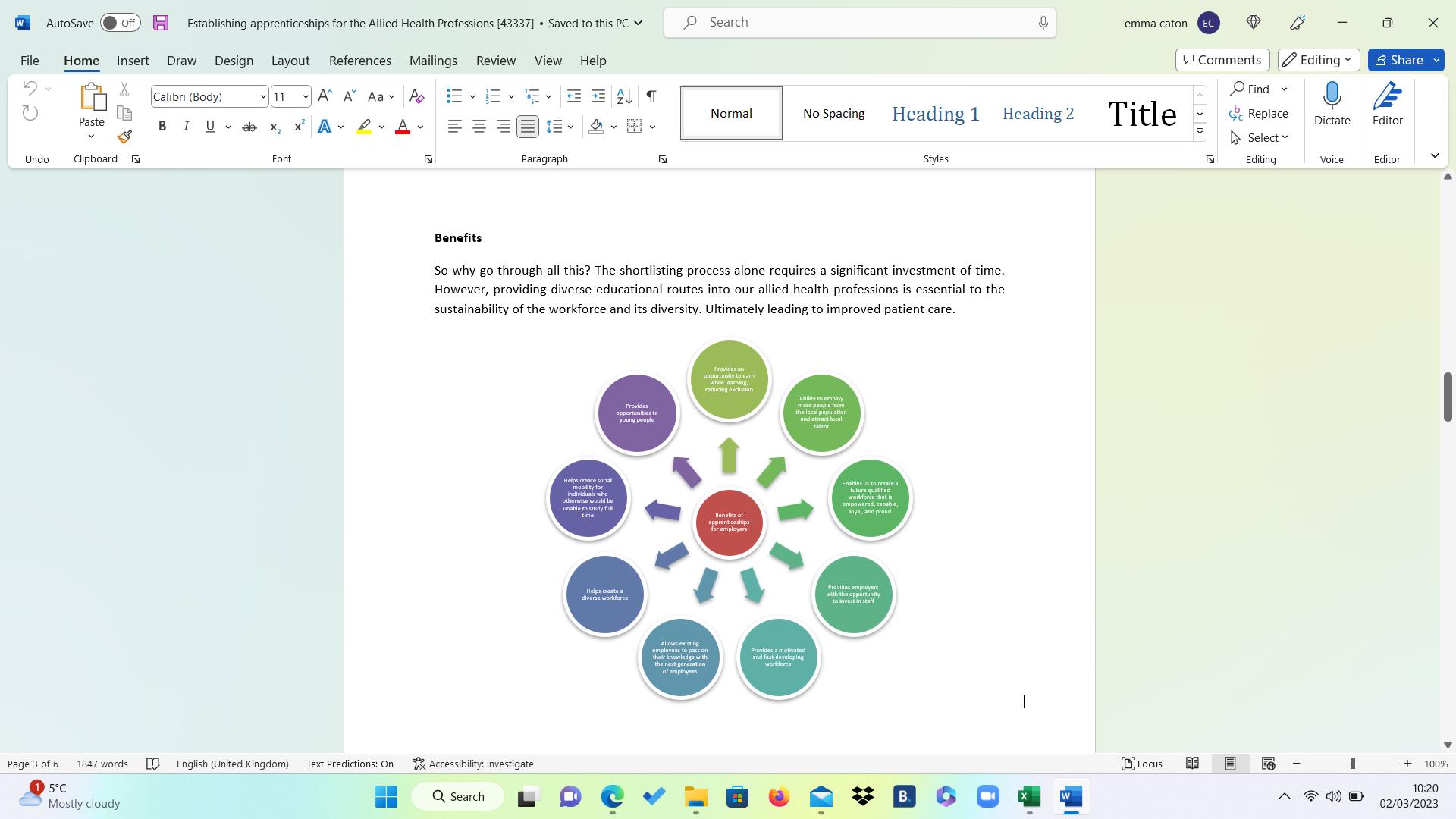Viewport: 1456px width, 819px height.
Task: Open Excel from the taskbar
Action: (1028, 797)
